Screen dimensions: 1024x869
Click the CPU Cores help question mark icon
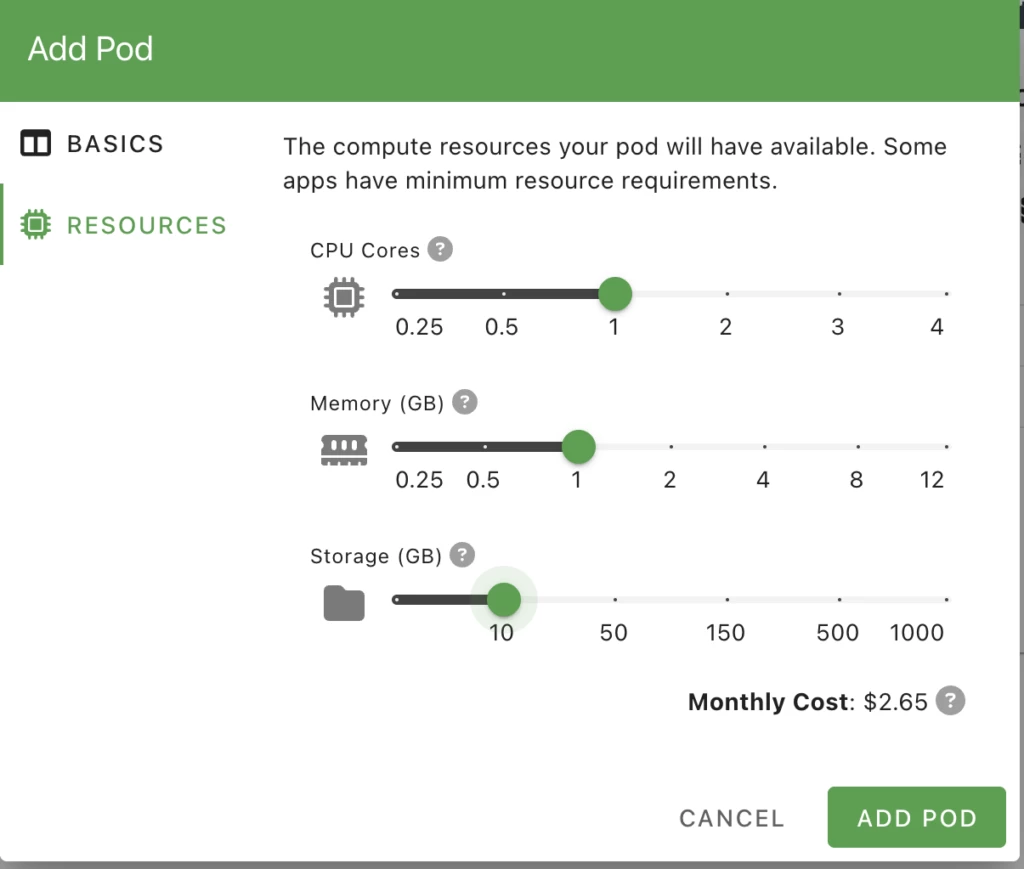point(440,249)
